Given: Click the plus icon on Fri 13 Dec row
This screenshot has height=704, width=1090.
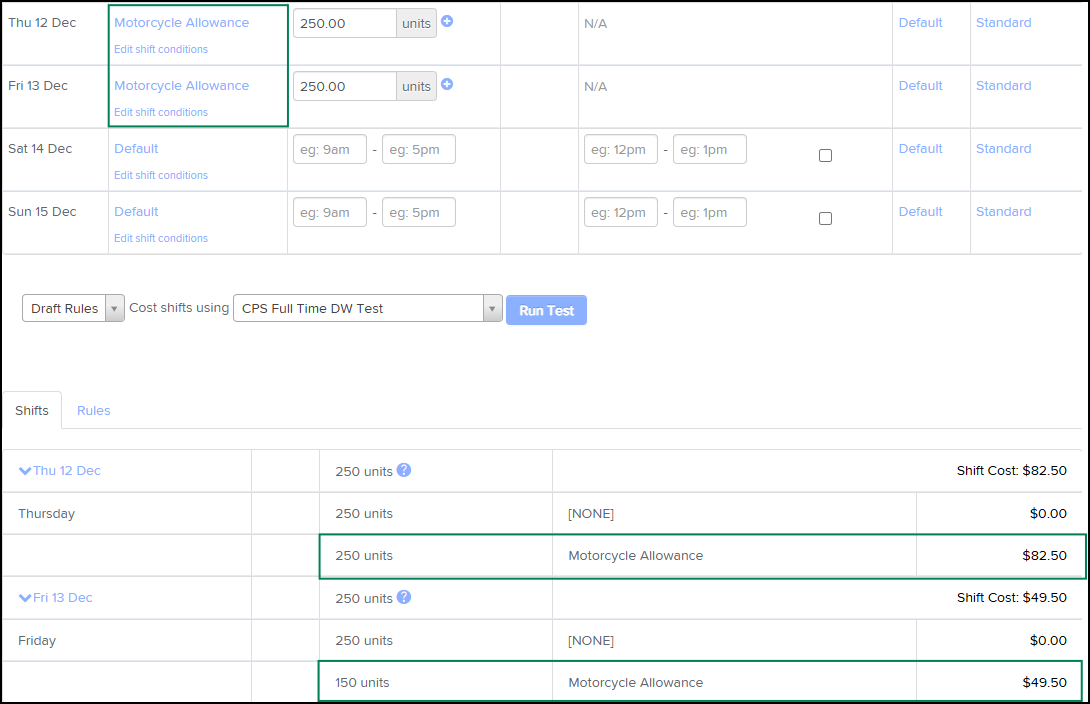Looking at the screenshot, I should [x=447, y=84].
